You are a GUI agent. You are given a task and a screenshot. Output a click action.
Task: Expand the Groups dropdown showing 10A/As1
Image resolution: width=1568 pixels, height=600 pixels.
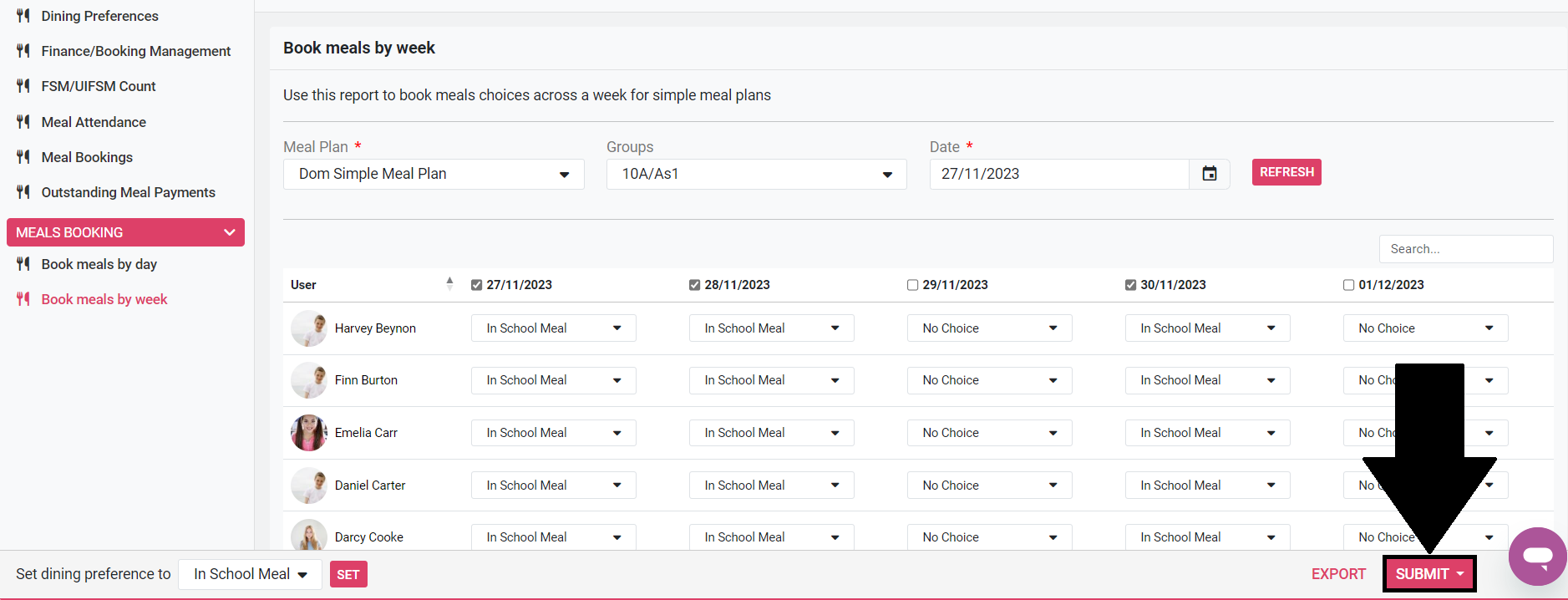pos(756,174)
